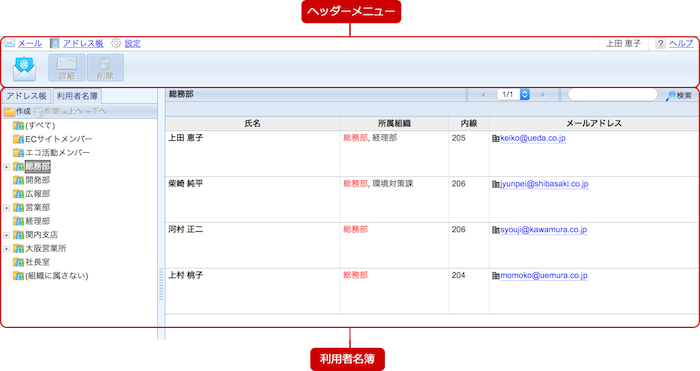This screenshot has height=371, width=700.
Task: Click the folder icon of 開発部
Action: [x=18, y=180]
